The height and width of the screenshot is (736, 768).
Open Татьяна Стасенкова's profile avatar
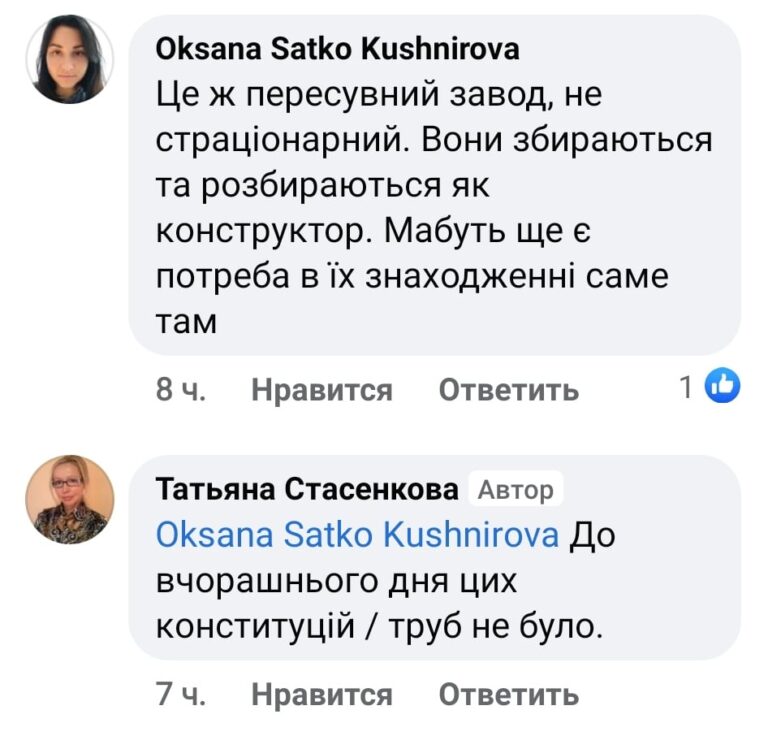70,499
